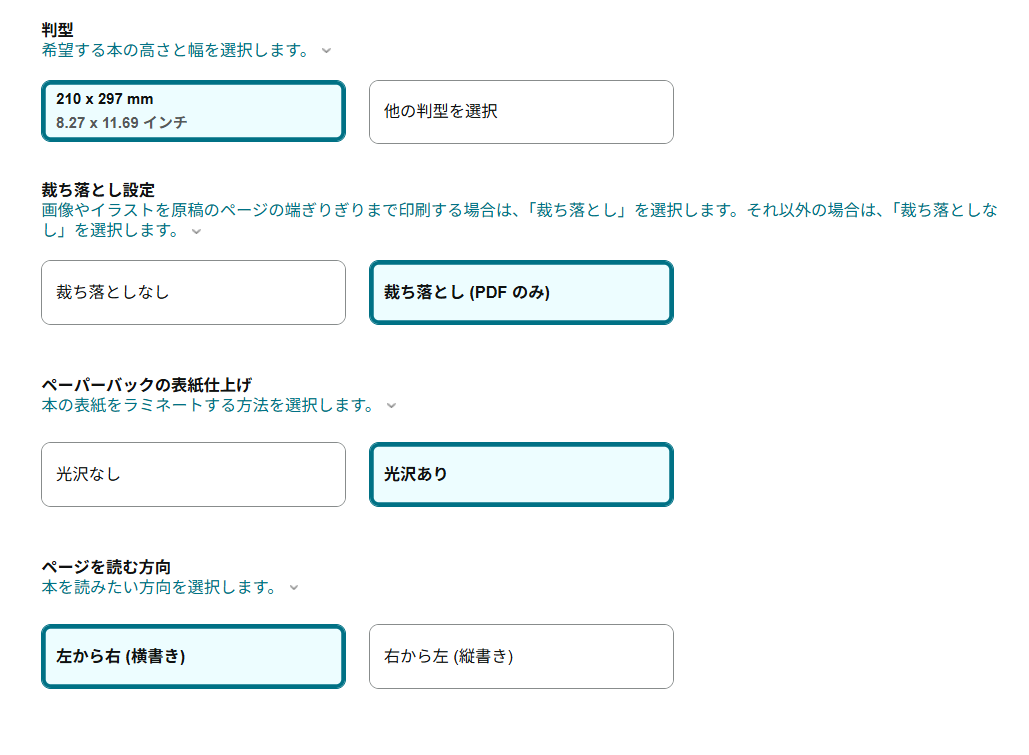Screen dimensions: 1029x755
Task: Click the 希望する本の高さと幅を選択します help text
Action: [175, 49]
